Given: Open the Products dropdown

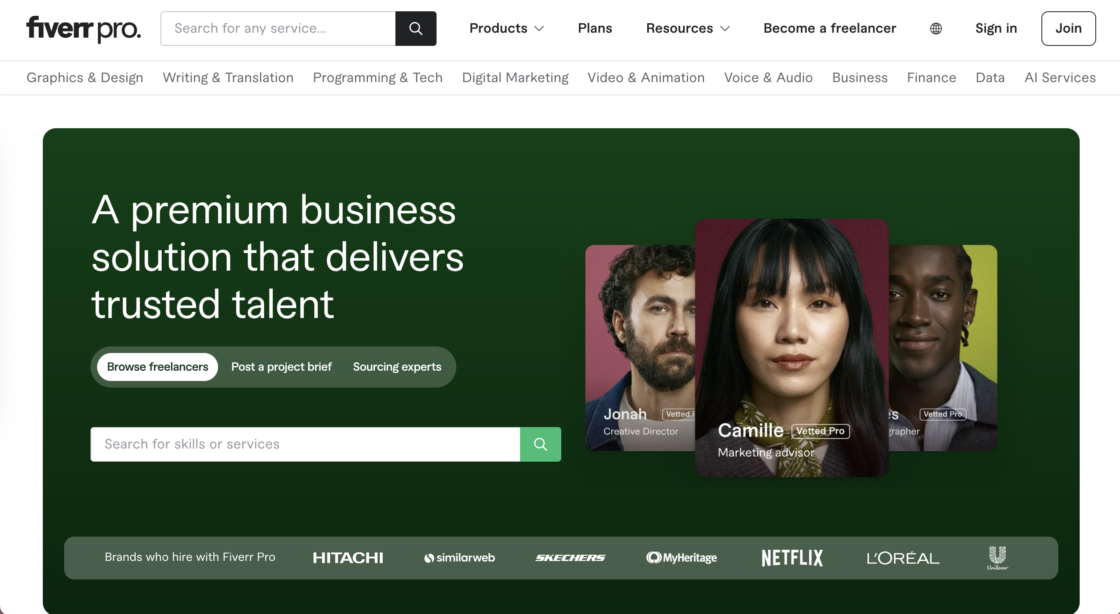Looking at the screenshot, I should (506, 28).
